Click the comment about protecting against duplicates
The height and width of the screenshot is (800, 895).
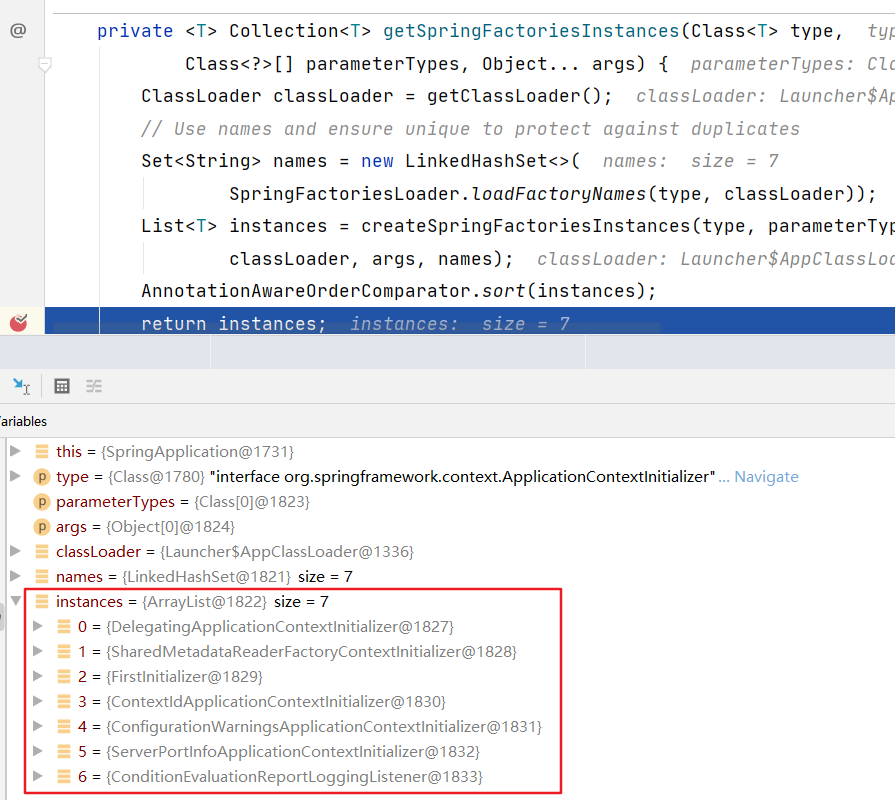pyautogui.click(x=470, y=129)
